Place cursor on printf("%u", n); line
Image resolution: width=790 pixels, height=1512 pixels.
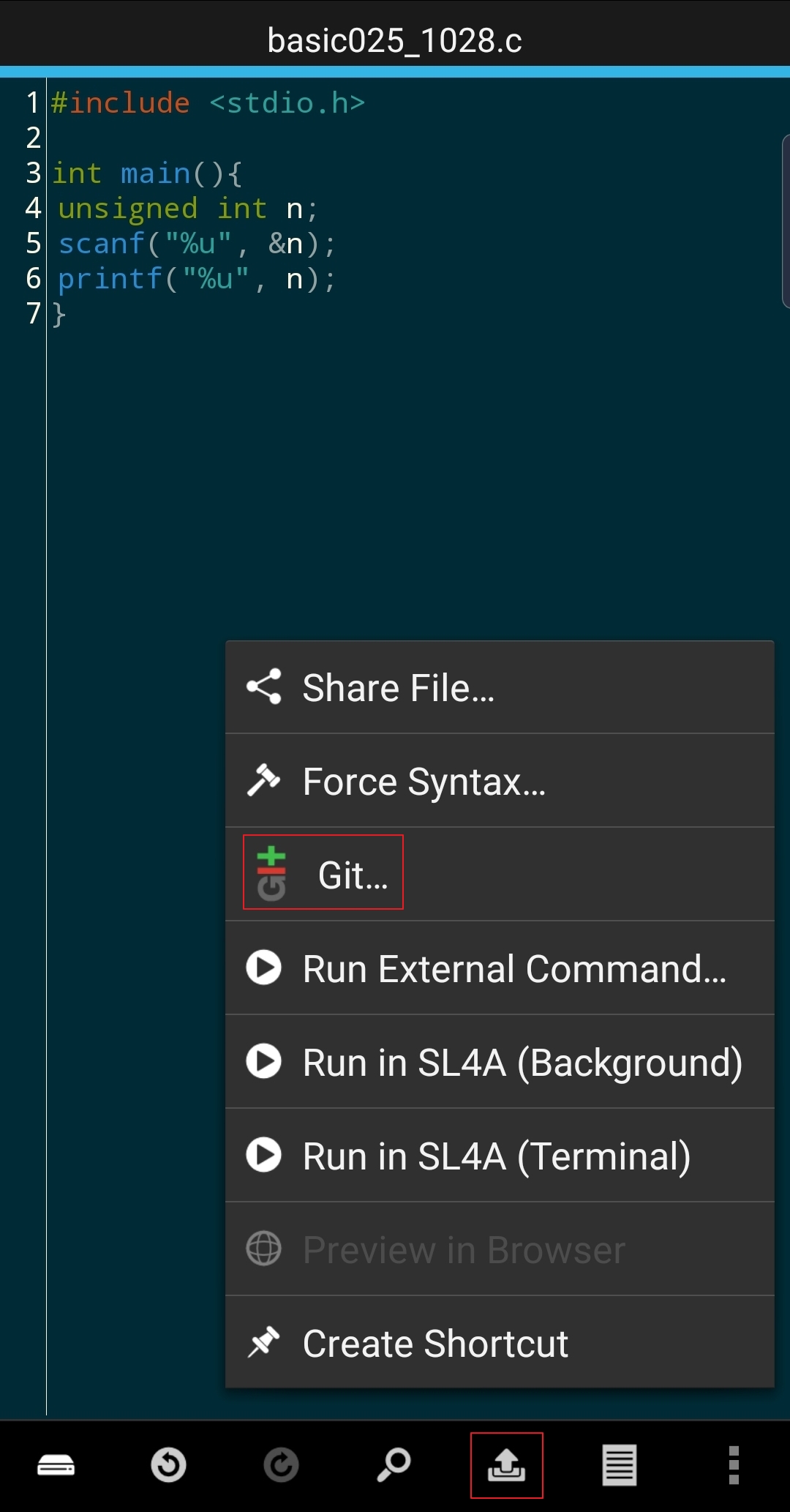197,279
